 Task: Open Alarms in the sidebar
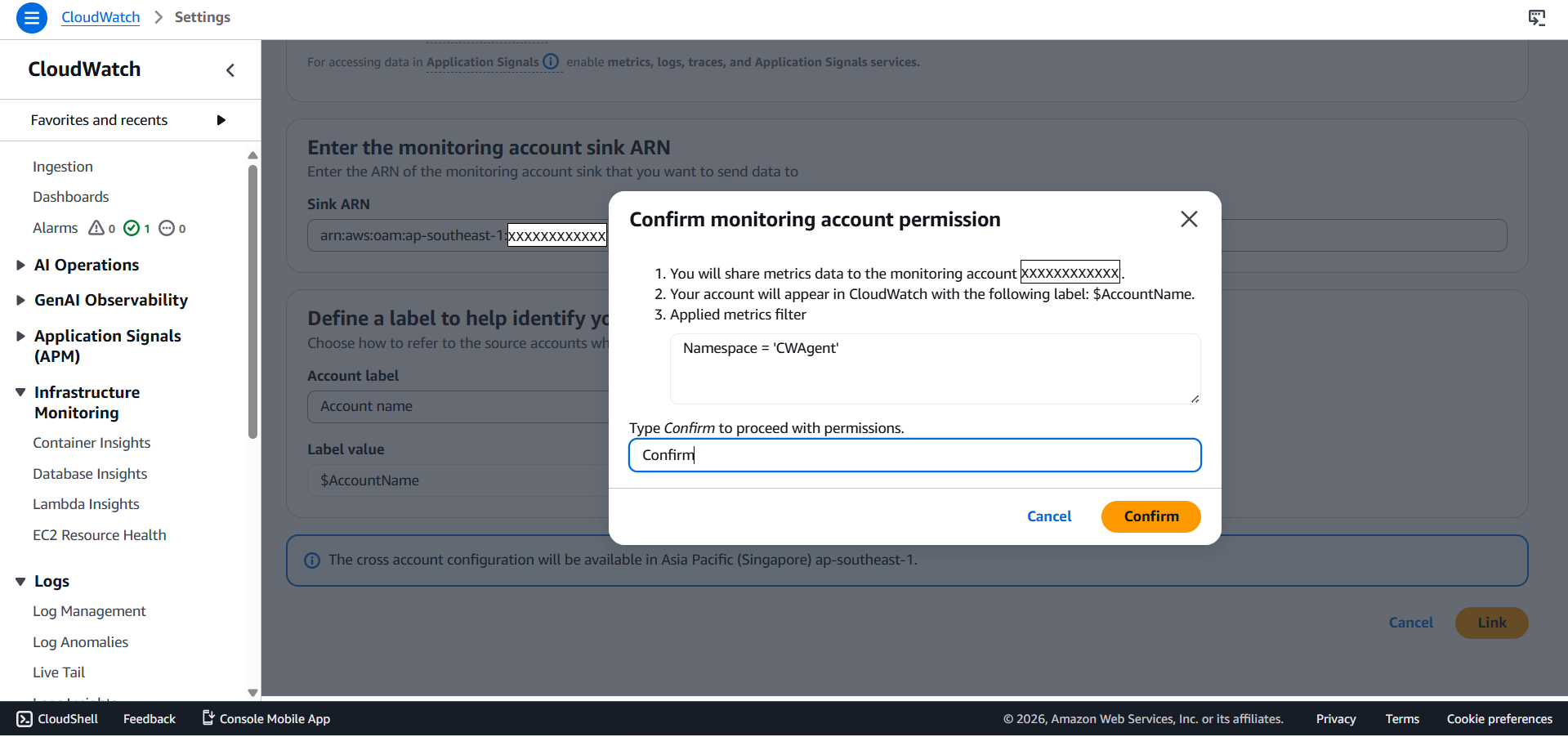(x=55, y=228)
